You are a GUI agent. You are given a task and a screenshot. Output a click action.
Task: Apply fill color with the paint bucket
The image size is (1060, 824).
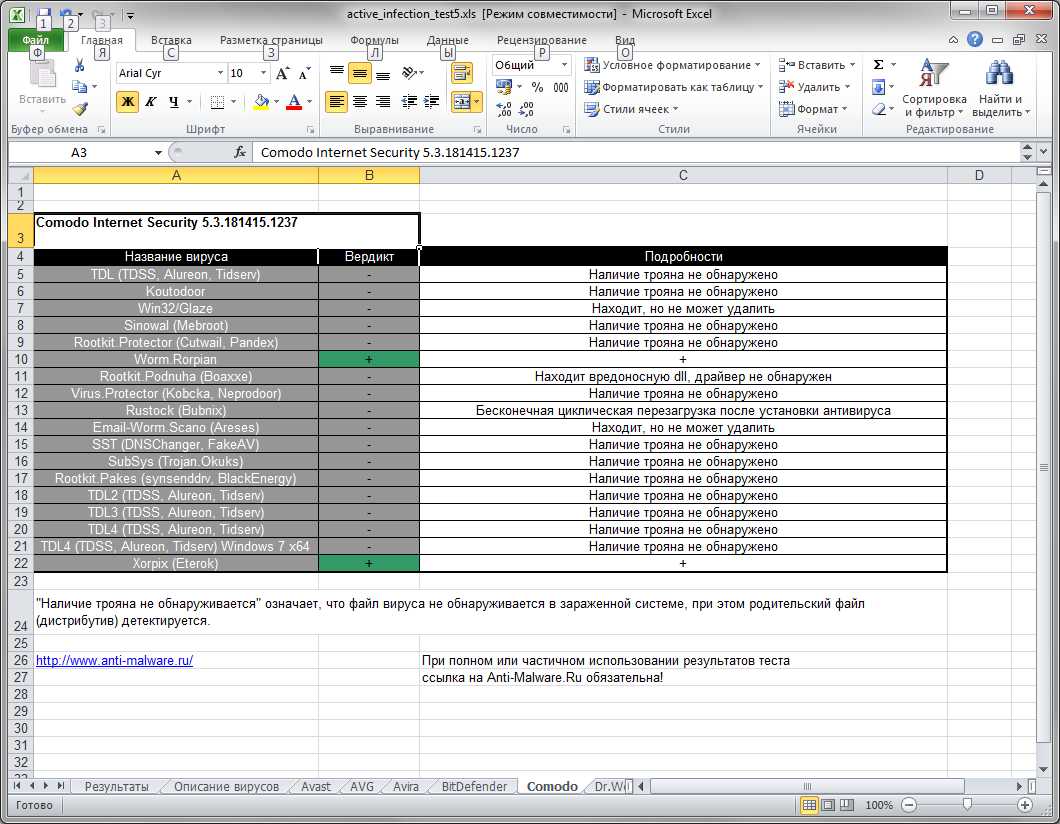pos(261,102)
